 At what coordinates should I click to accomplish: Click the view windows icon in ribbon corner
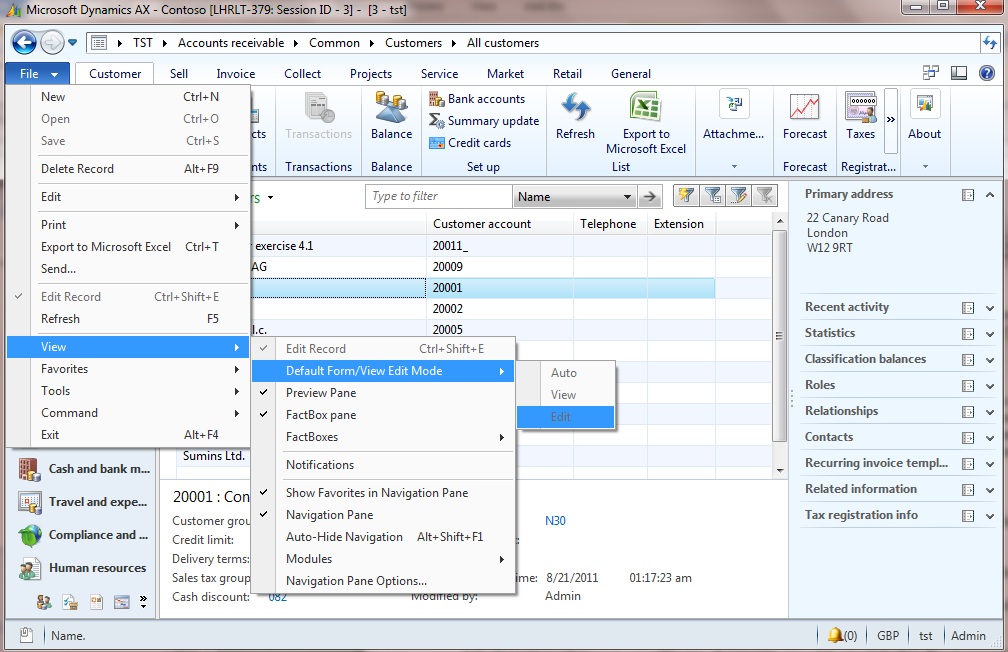930,73
